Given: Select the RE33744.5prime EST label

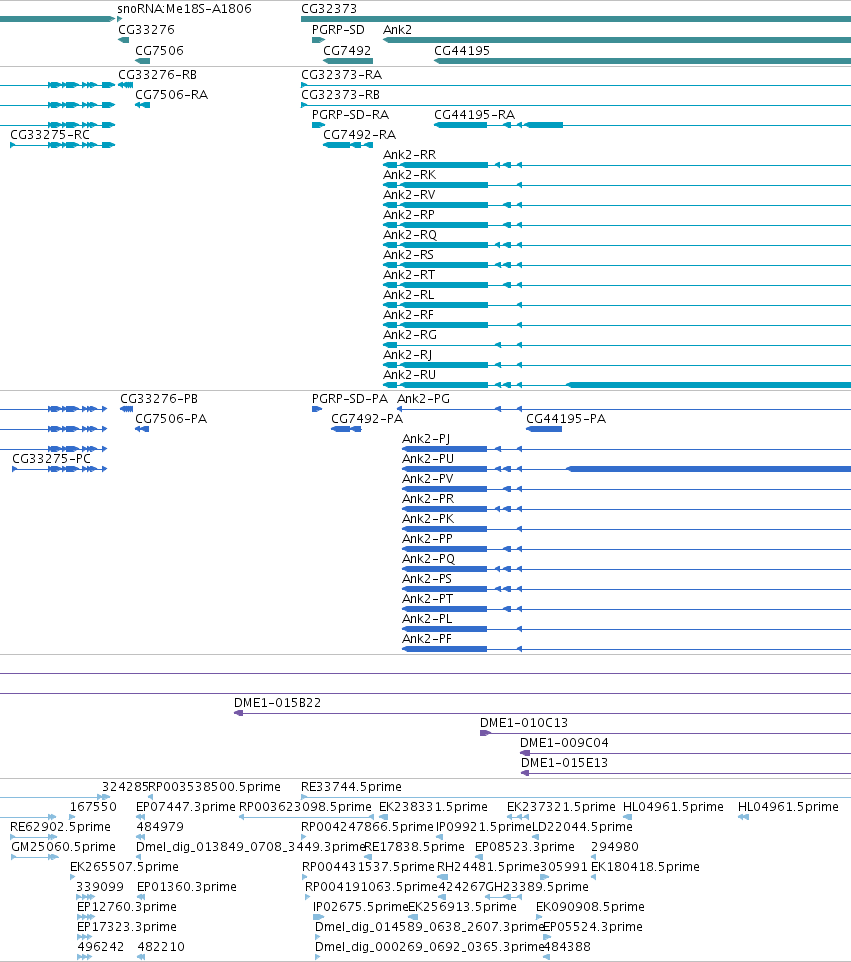Looking at the screenshot, I should (x=351, y=787).
